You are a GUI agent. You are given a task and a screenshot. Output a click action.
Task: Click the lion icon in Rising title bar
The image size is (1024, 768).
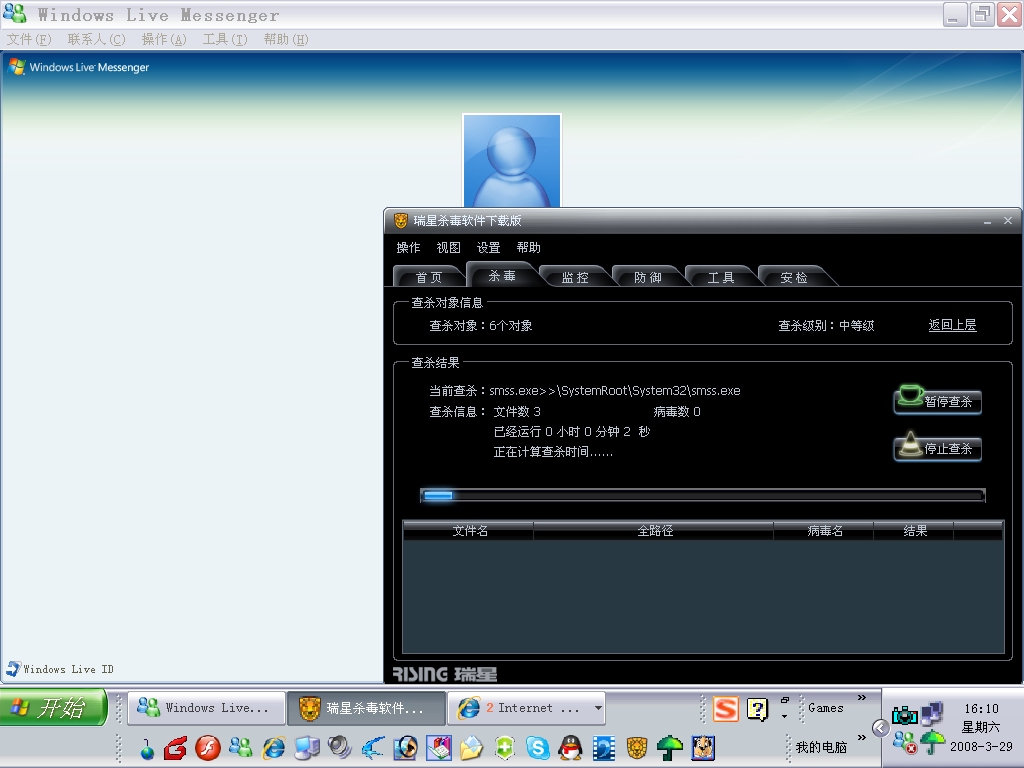click(x=400, y=221)
